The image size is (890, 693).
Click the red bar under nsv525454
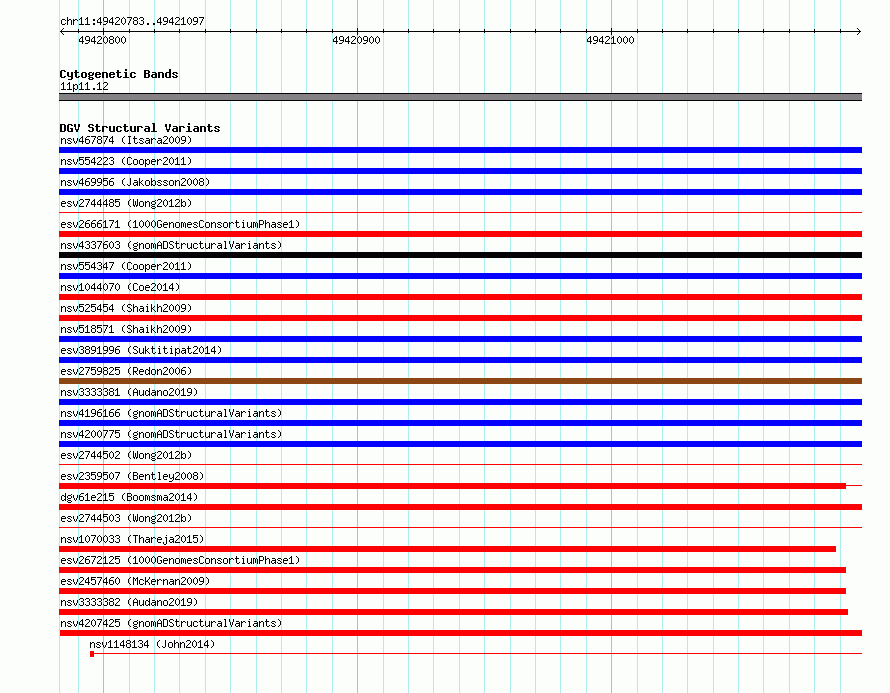(x=460, y=318)
